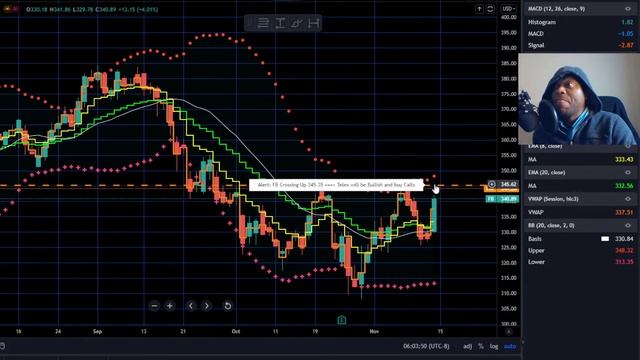Hide the VWAP indicator via eye icon
The height and width of the screenshot is (360, 640).
628,199
